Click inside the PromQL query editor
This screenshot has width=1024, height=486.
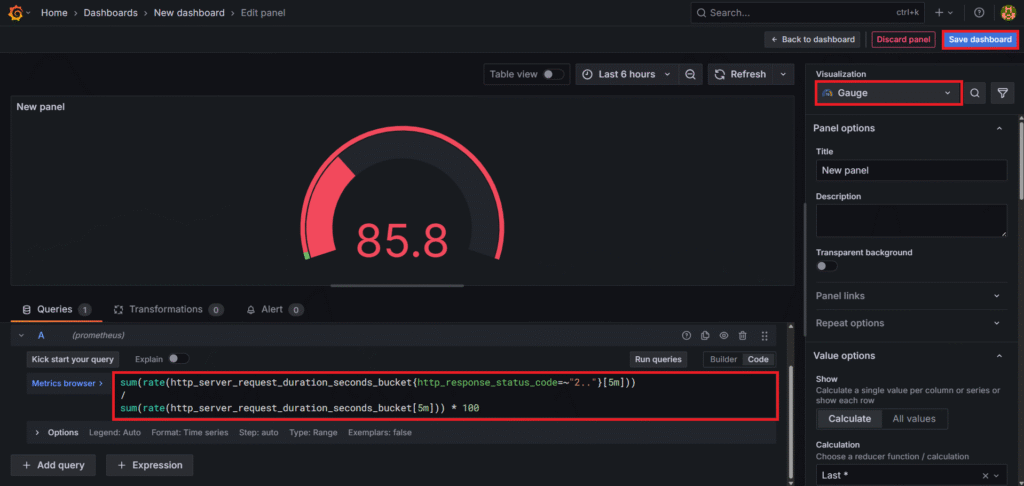point(445,396)
